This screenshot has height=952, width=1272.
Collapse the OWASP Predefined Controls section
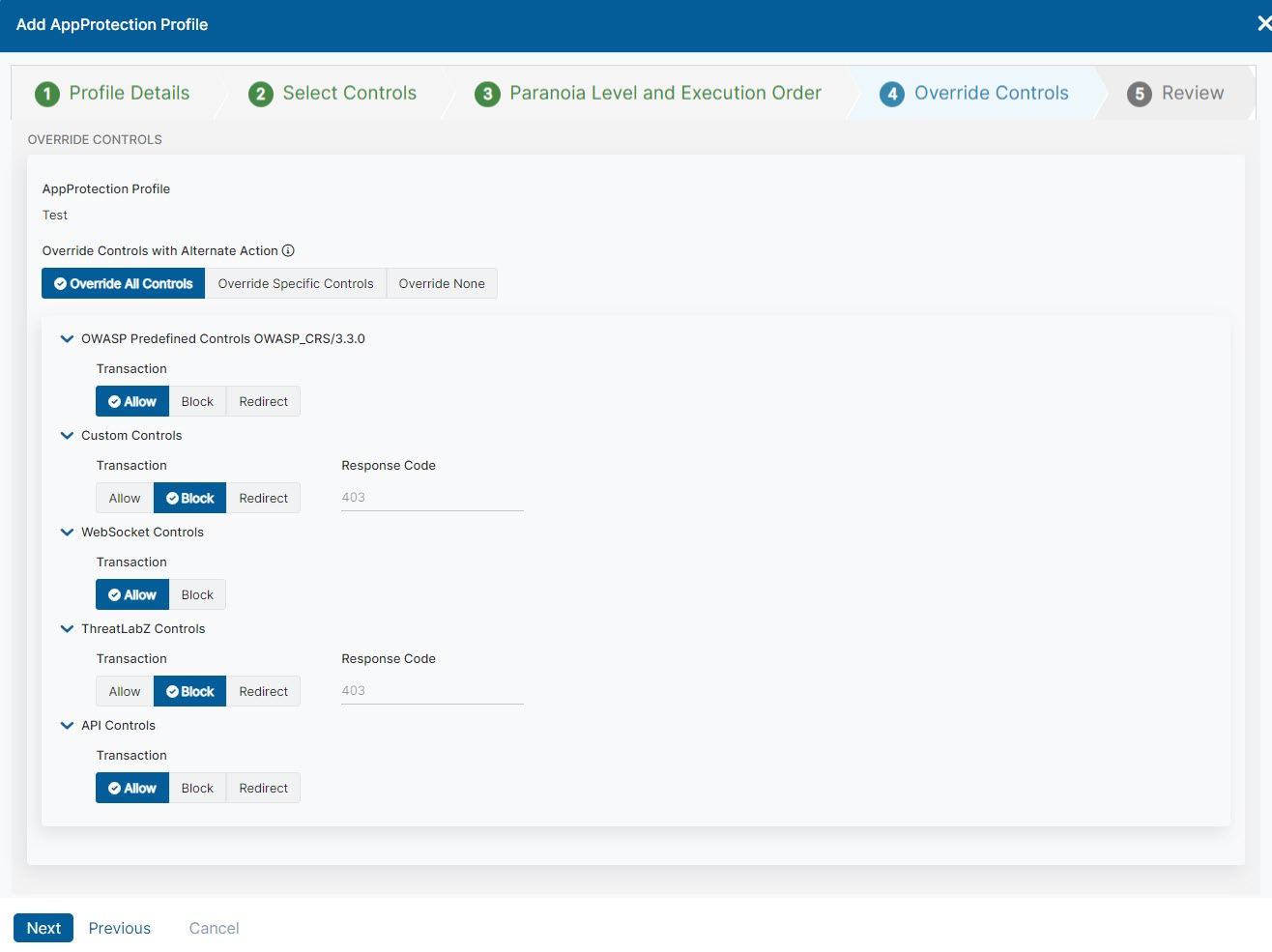click(67, 339)
